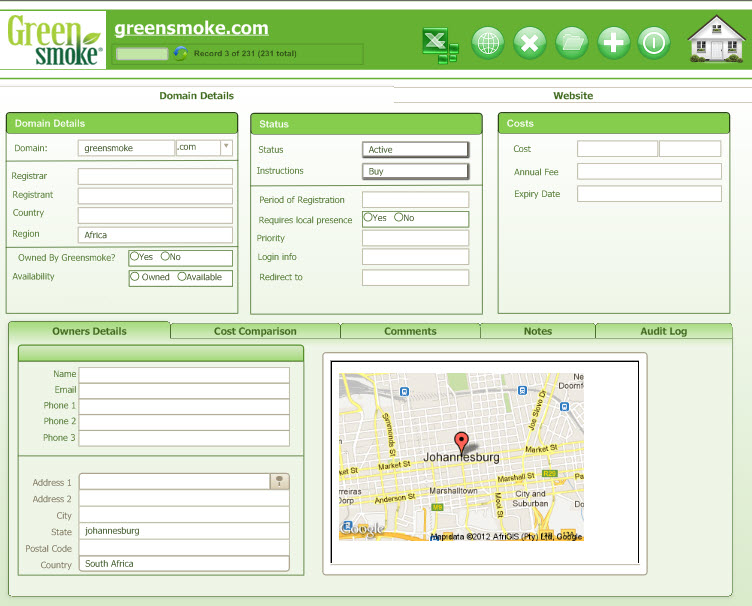This screenshot has height=606, width=752.
Task: Click the round power icon
Action: 655,43
